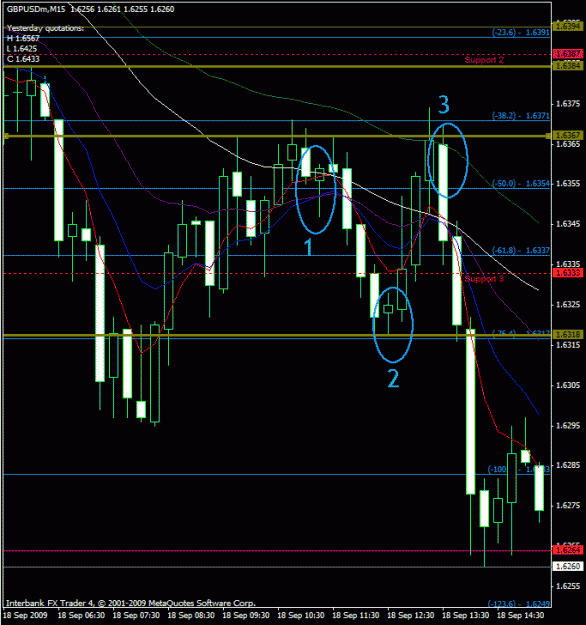Click the olive price tag 1.6384
Screen dimensions: 586x625
coord(568,66)
